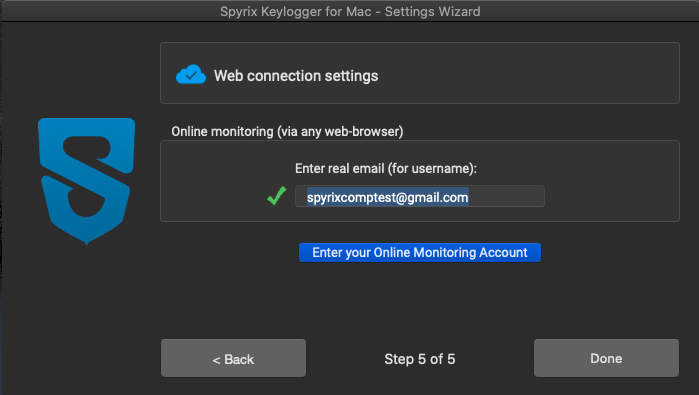The height and width of the screenshot is (395, 699).
Task: Open Enter your Online Monitoring Account
Action: (419, 253)
